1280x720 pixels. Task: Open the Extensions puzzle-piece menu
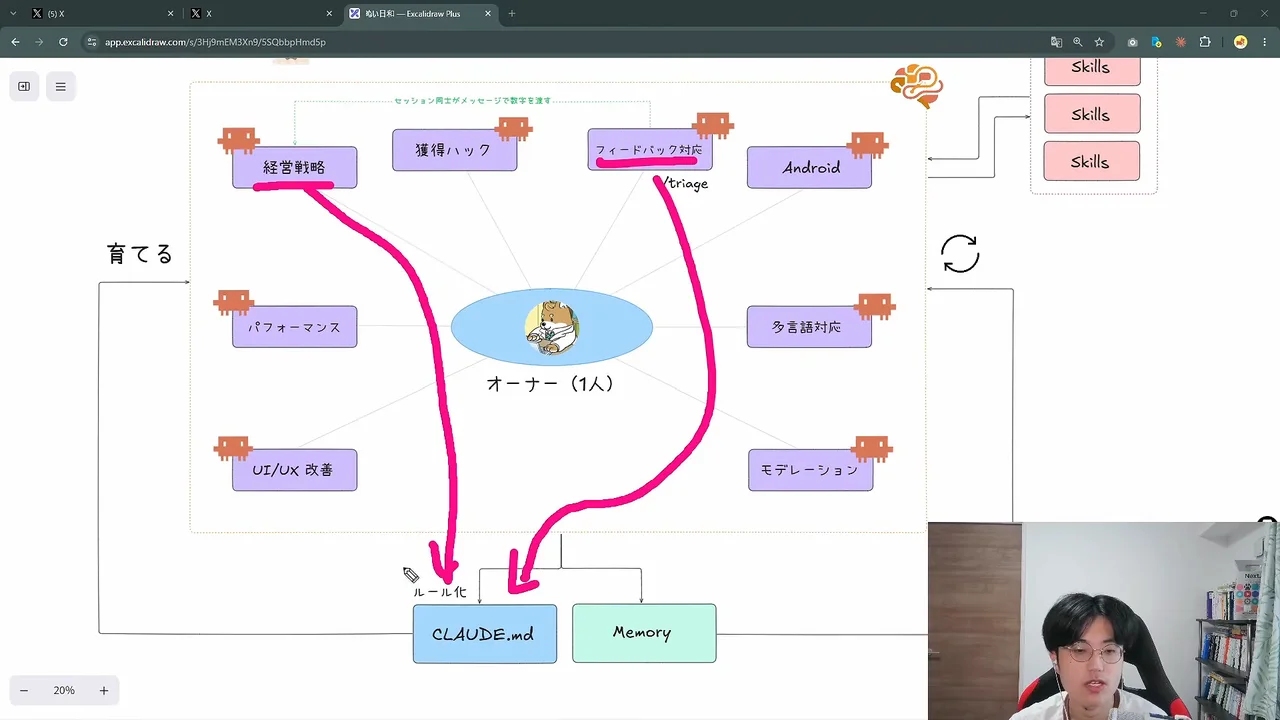[1205, 42]
